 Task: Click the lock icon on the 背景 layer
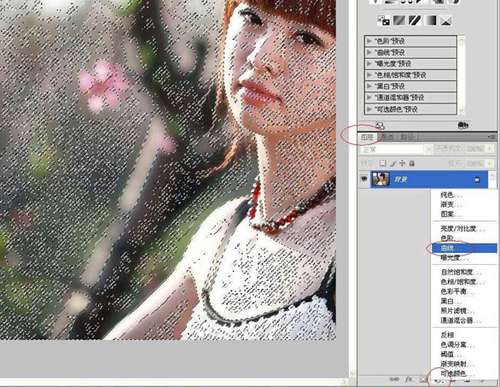coord(477,180)
